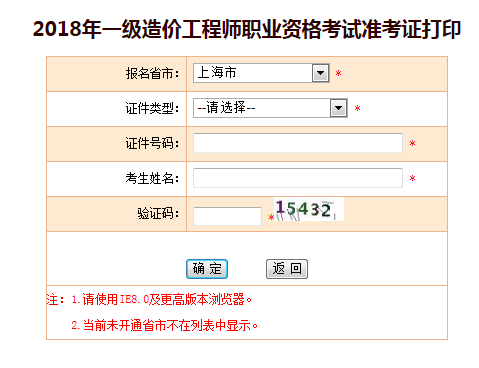Click the arrow button of the 上海市 combo box
Image resolution: width=479 pixels, height=368 pixels.
321,73
